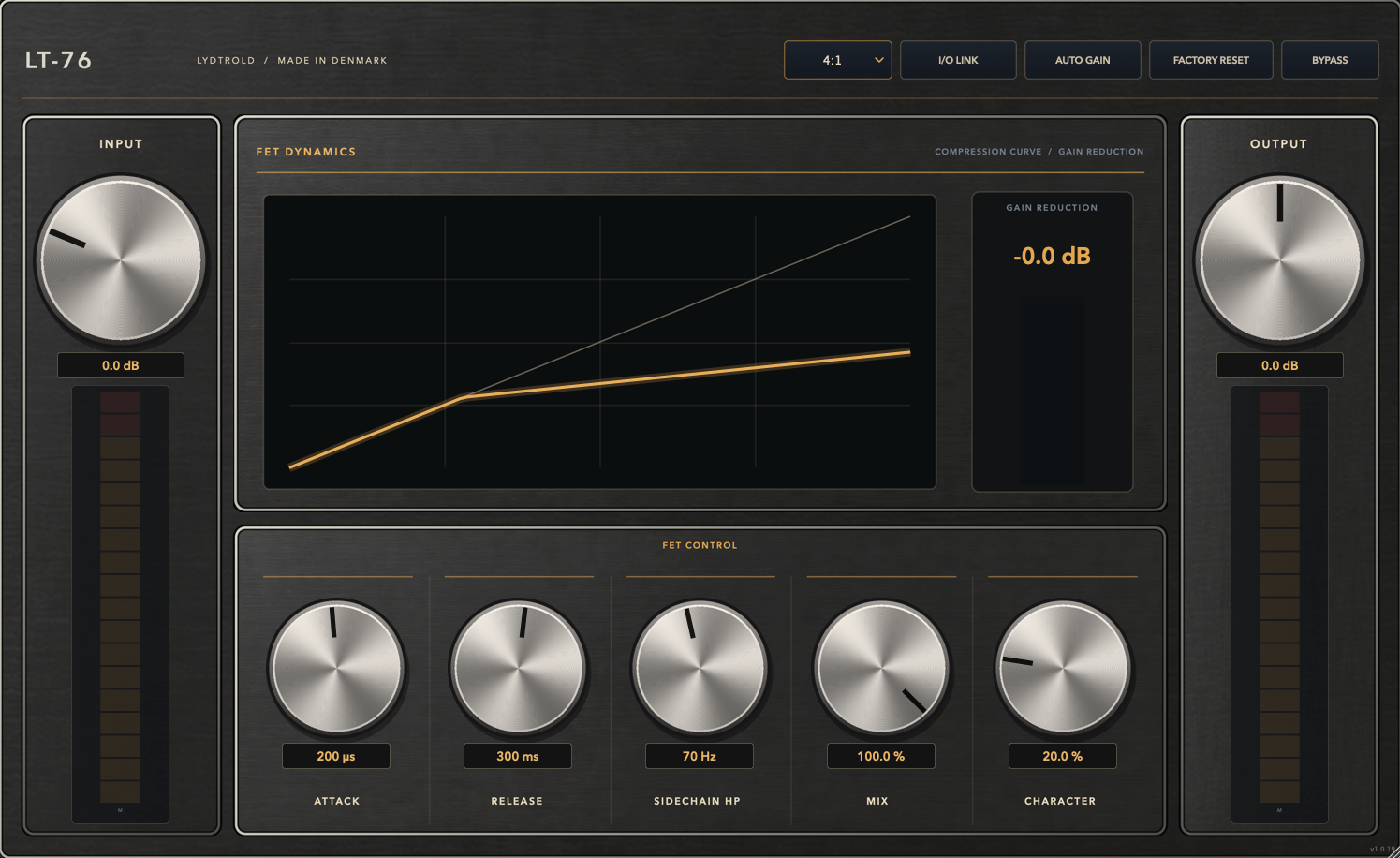Toggle BYPASS on the compressor
Image resolution: width=1400 pixels, height=858 pixels.
click(1330, 60)
